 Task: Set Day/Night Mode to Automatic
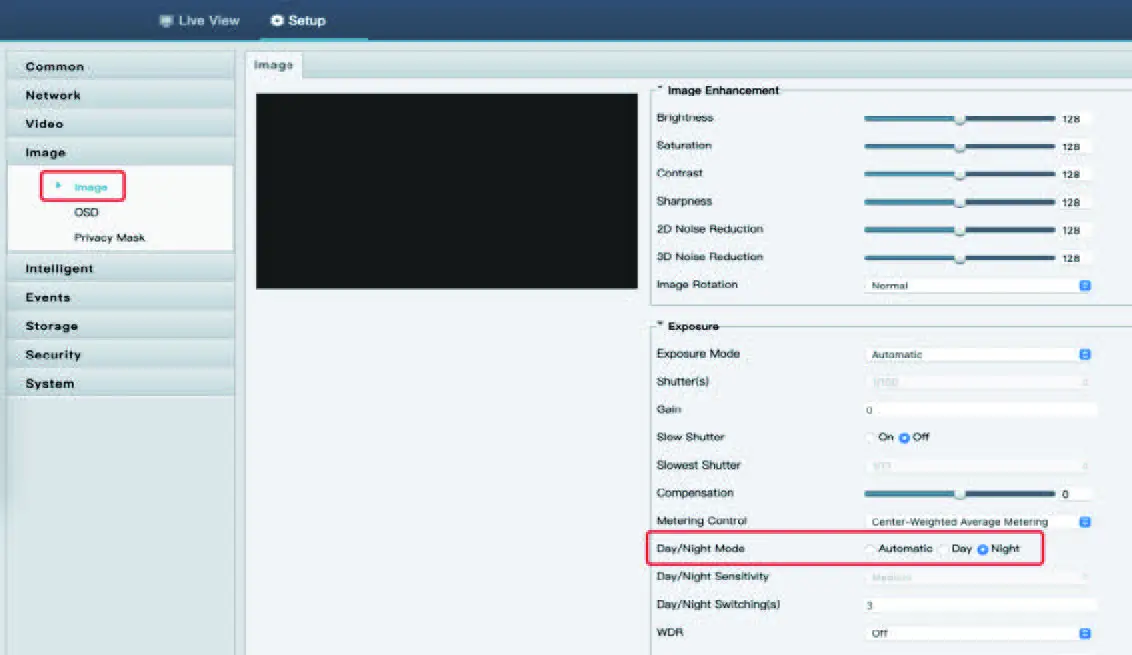(870, 550)
